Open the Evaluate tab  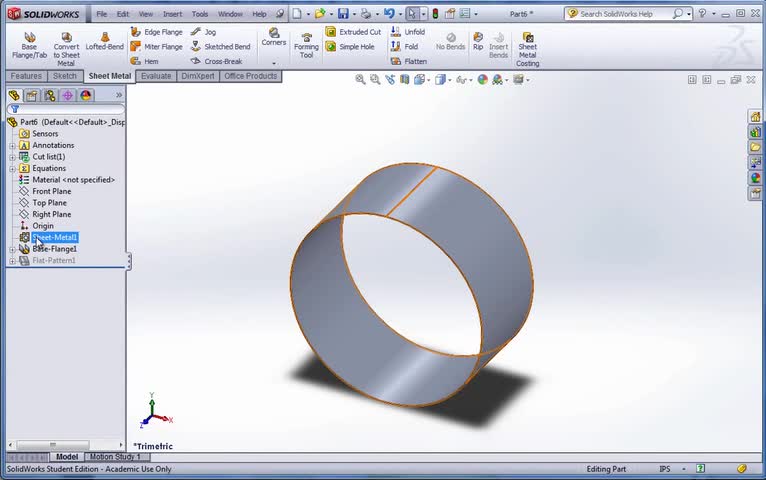click(x=156, y=76)
